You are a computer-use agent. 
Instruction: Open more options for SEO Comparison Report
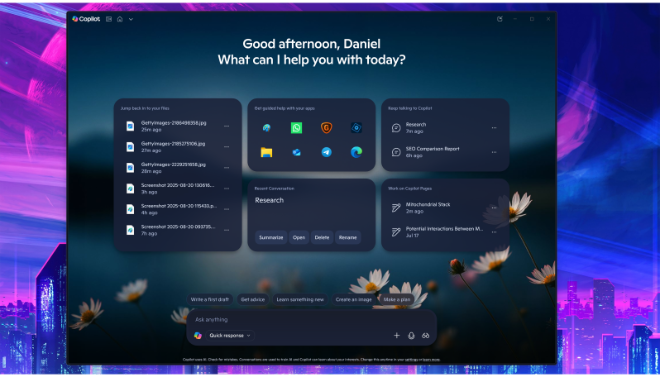coord(494,152)
